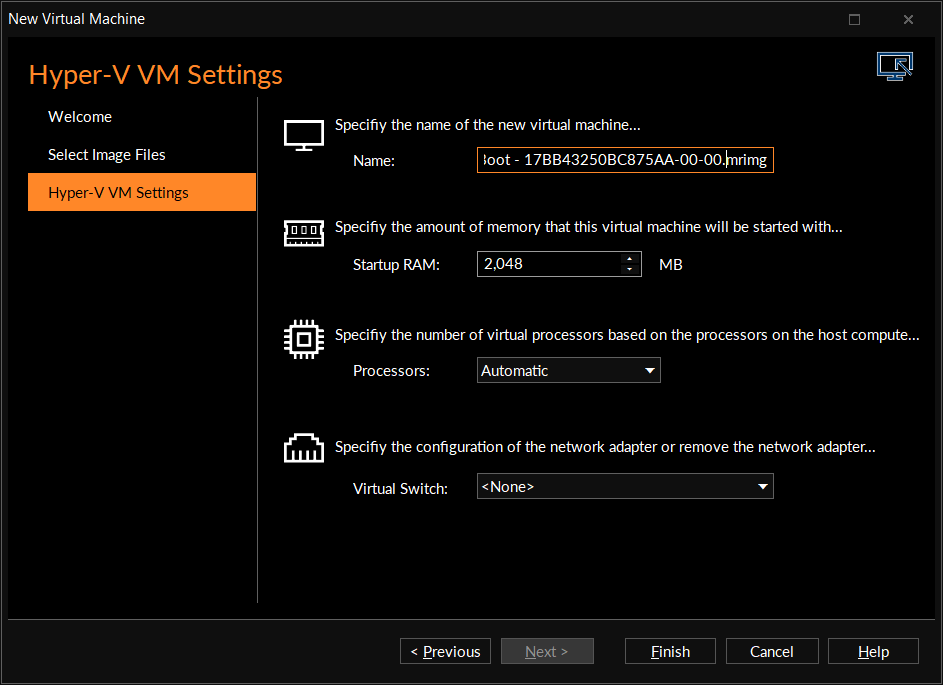943x685 pixels.
Task: Click the 'Name:' label
Action: point(373,161)
